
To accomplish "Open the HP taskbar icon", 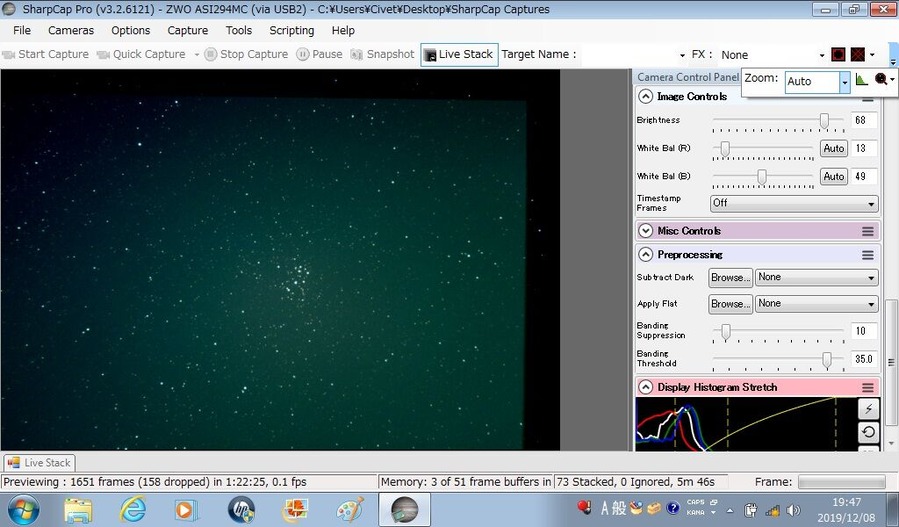I will (241, 510).
